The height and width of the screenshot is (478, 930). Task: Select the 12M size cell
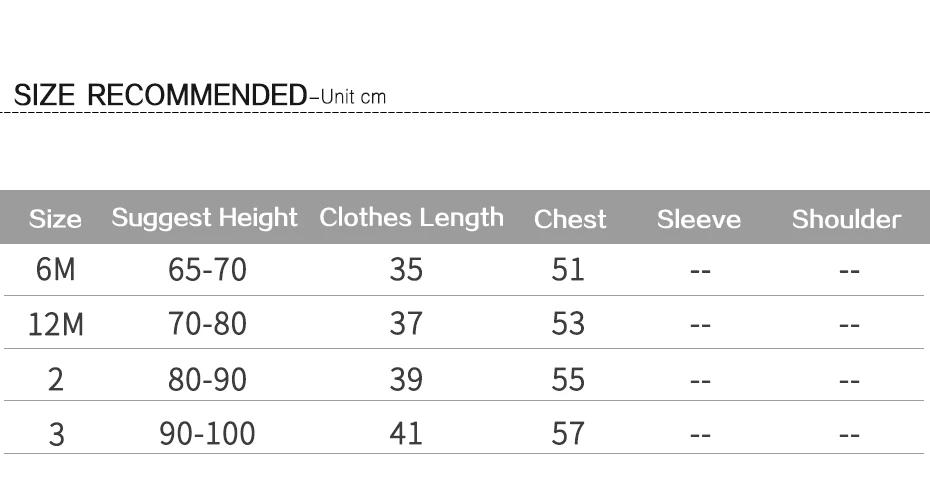click(x=56, y=325)
